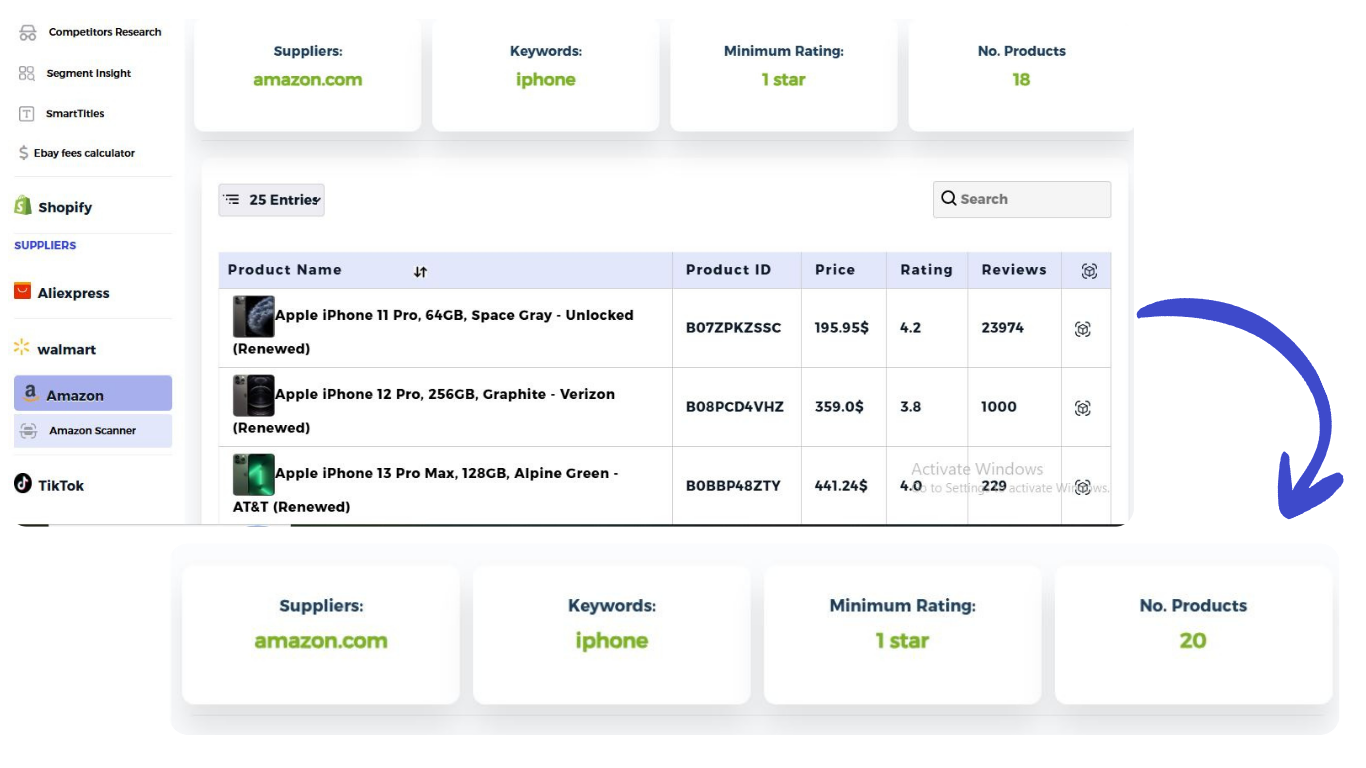Open iPhone 11 Pro product thumbnail
The height and width of the screenshot is (768, 1366).
point(254,316)
